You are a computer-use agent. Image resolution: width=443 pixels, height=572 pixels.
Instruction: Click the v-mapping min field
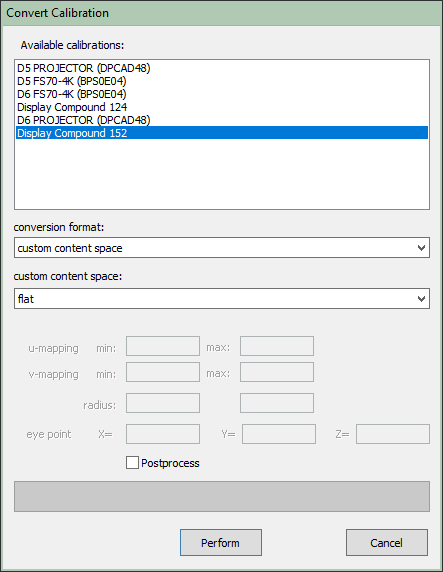point(163,372)
